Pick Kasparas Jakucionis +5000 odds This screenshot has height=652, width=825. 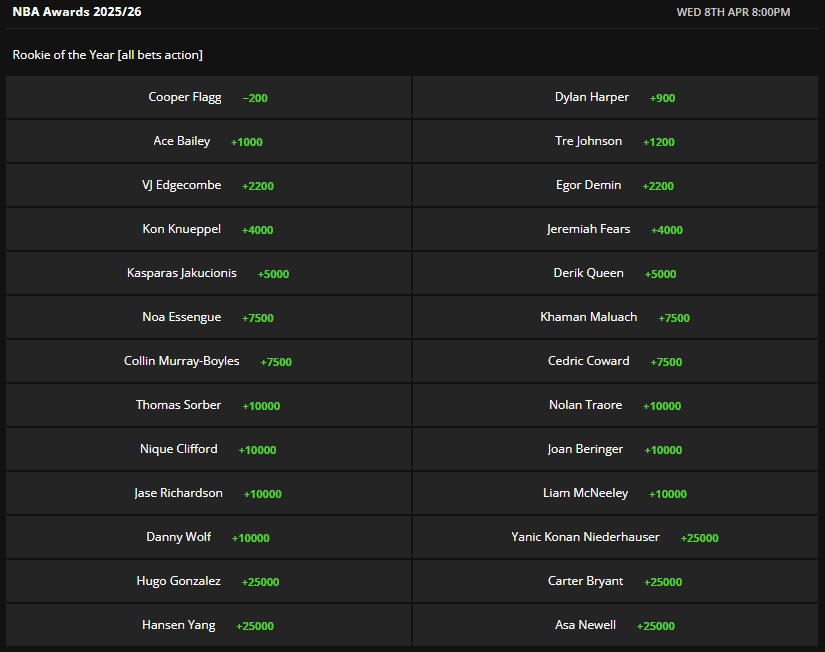[208, 273]
